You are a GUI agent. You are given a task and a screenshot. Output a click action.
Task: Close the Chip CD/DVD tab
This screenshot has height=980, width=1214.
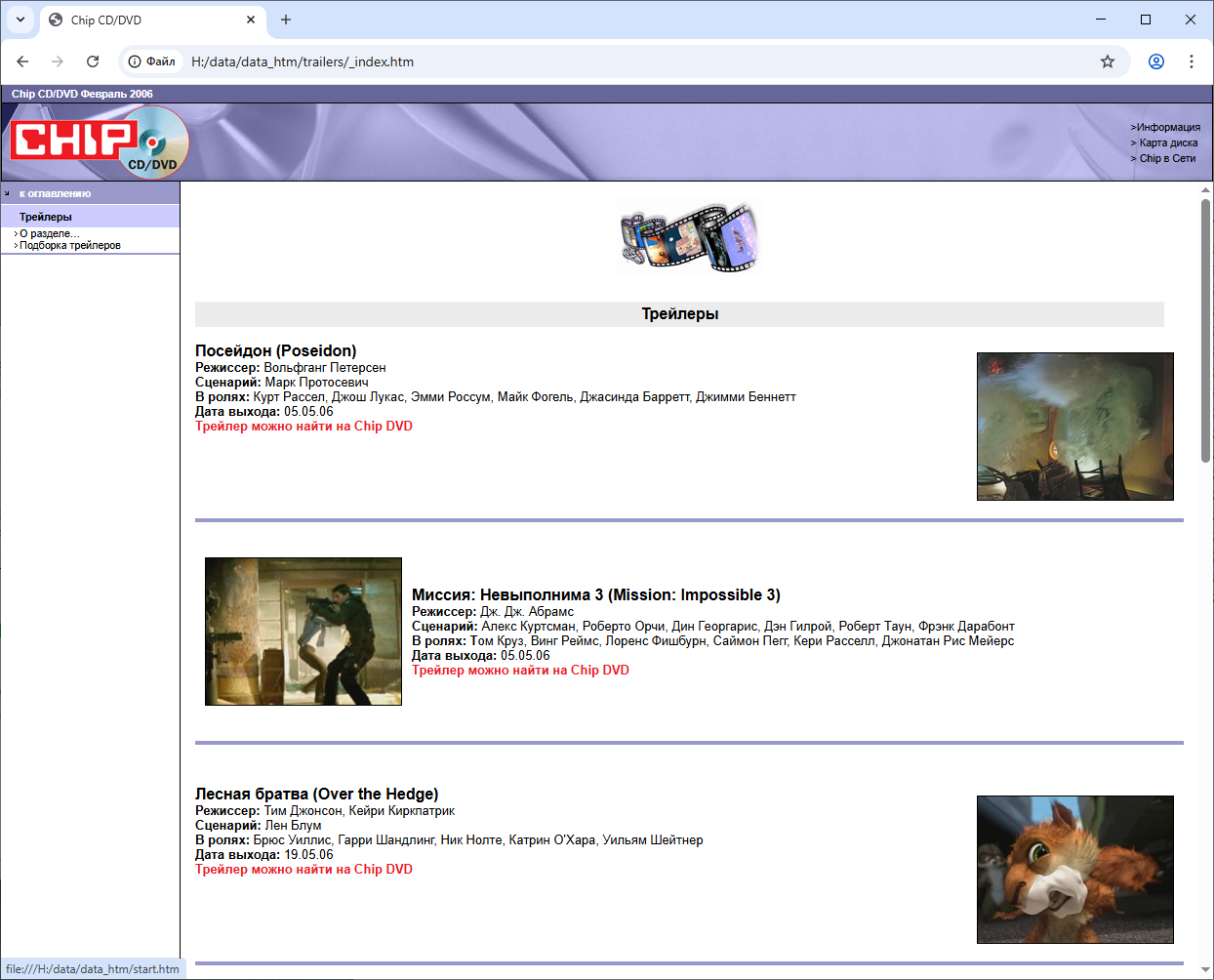click(251, 20)
